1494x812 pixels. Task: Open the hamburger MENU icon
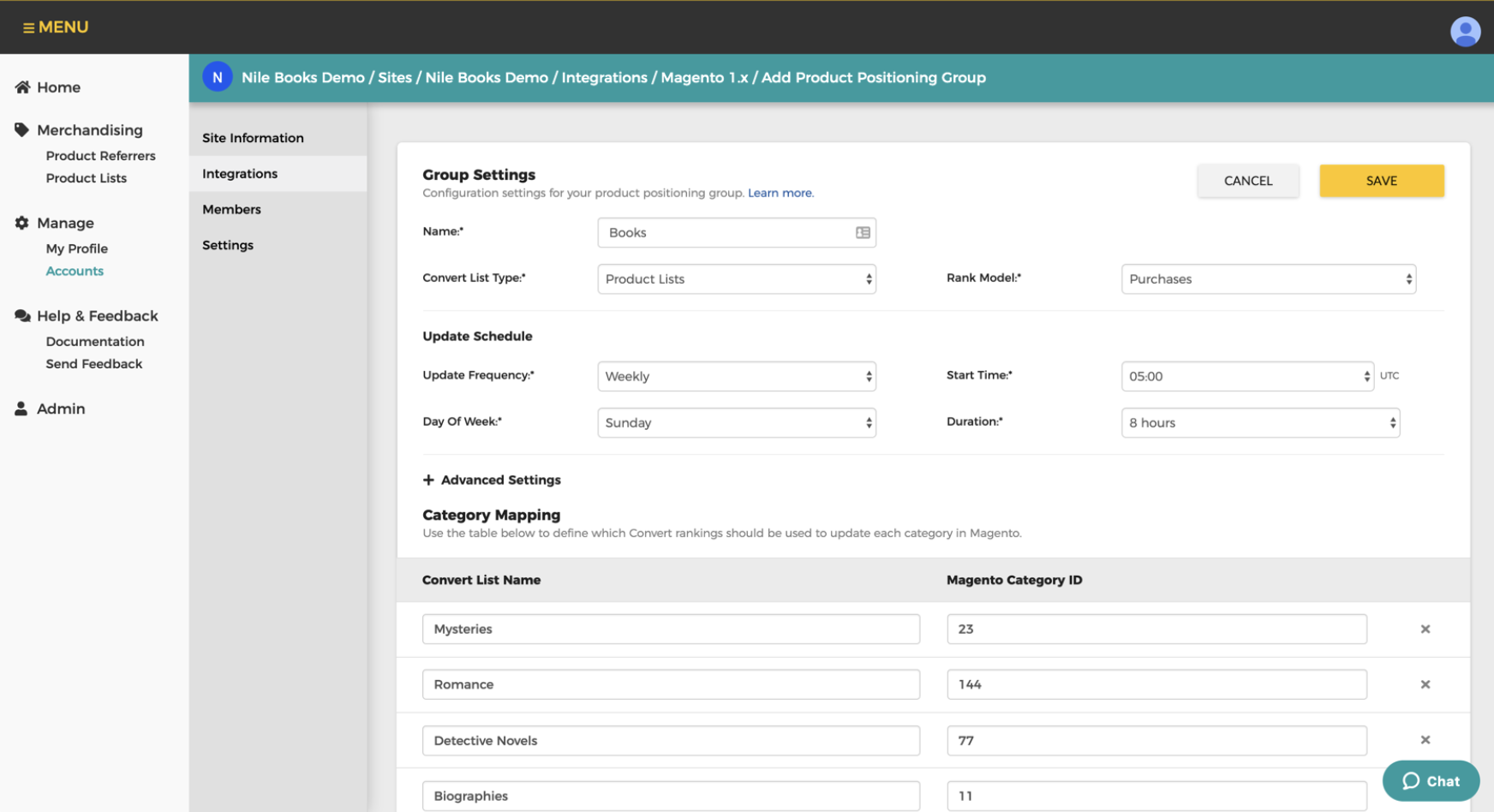pos(28,27)
